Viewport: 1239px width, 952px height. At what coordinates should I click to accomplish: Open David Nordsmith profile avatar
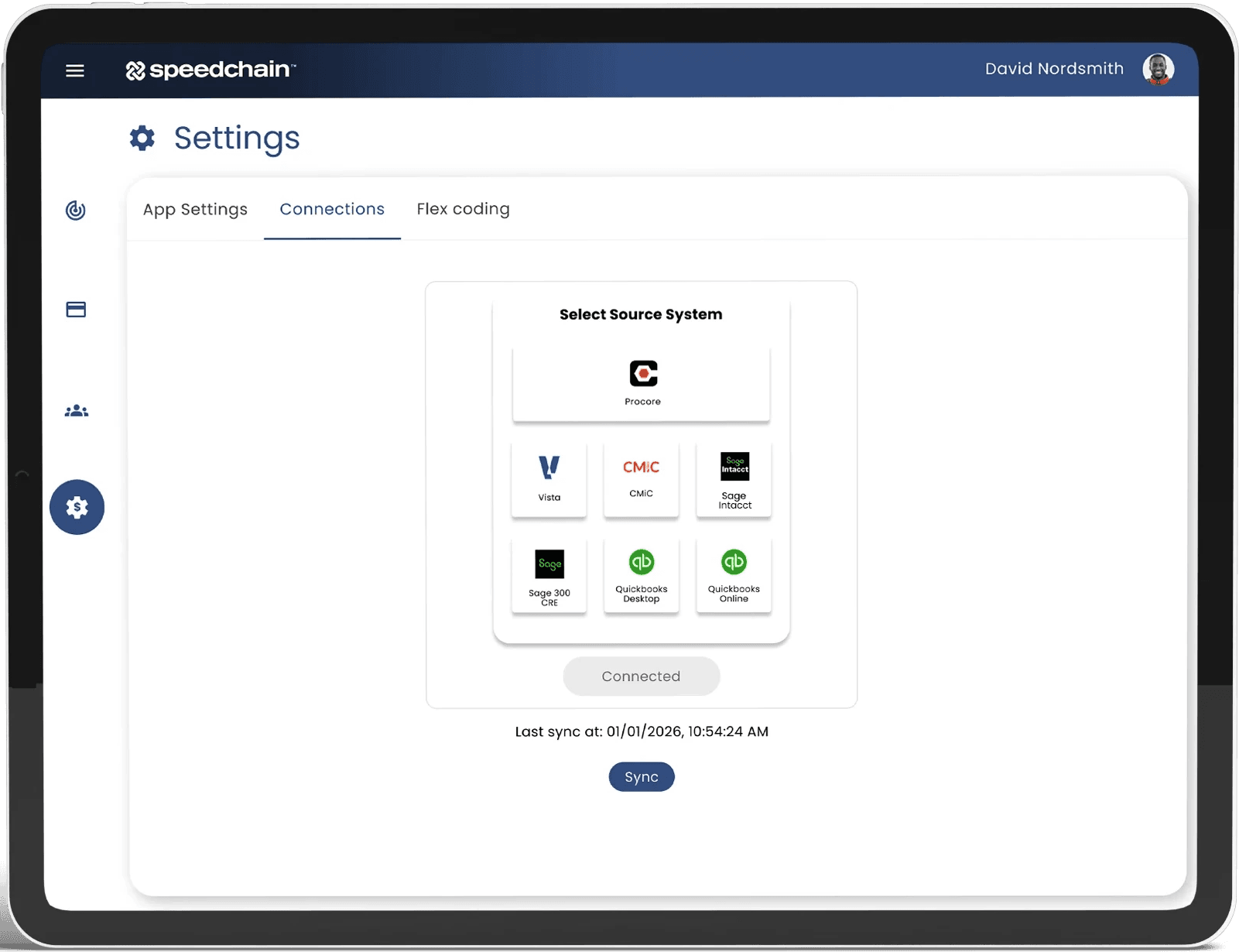click(1158, 69)
